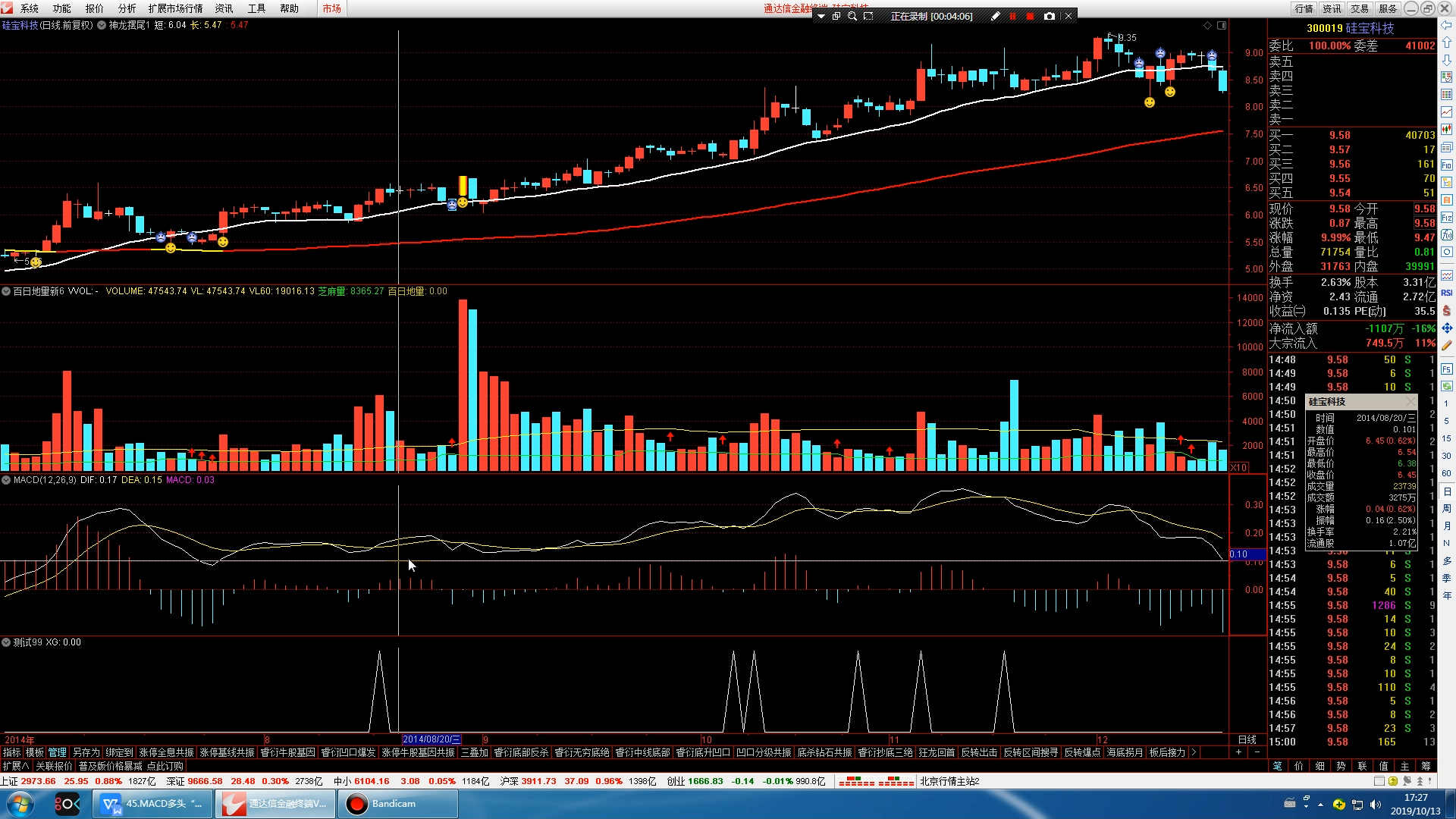Click the recording bar magnifier icon
The width and height of the screenshot is (1456, 819).
[x=852, y=16]
